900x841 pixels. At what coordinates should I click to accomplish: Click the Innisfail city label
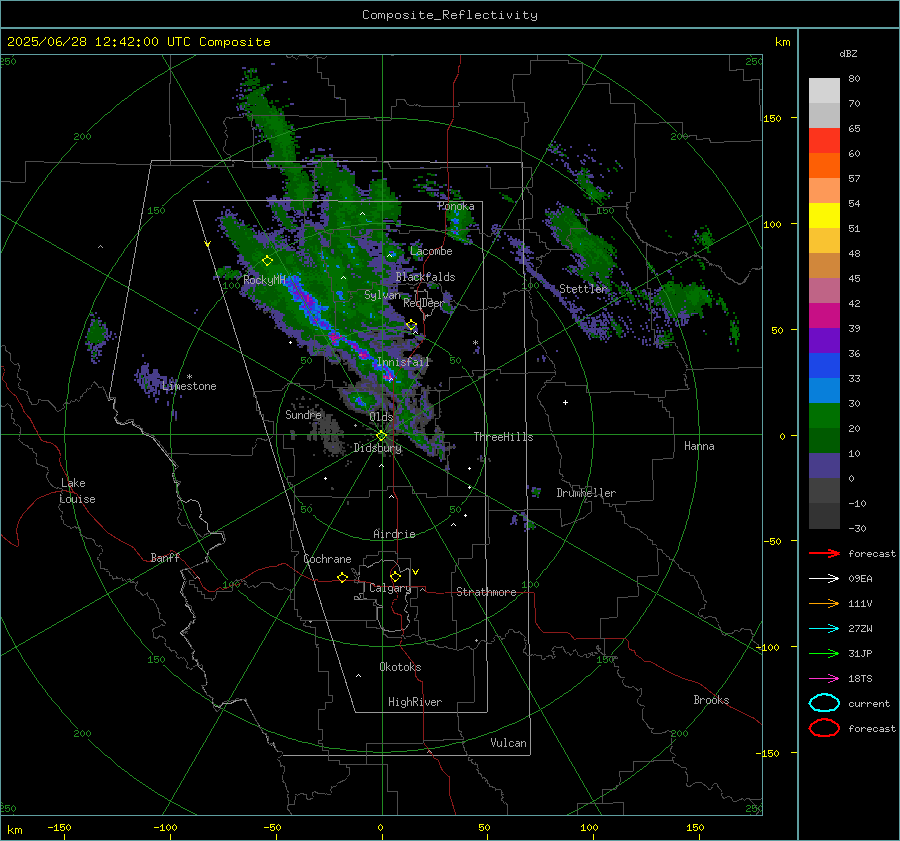pyautogui.click(x=403, y=362)
